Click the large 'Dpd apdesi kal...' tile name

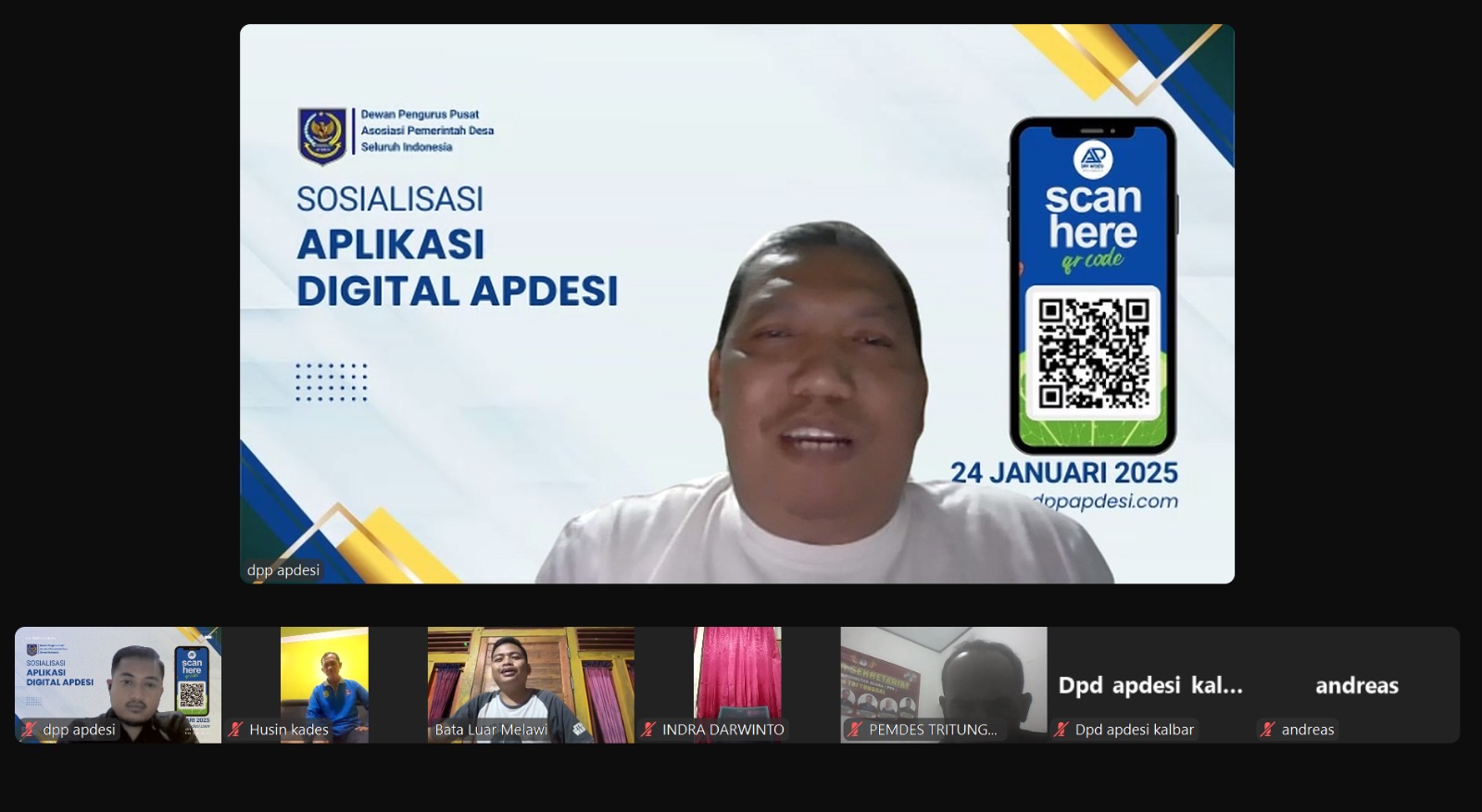point(1150,685)
